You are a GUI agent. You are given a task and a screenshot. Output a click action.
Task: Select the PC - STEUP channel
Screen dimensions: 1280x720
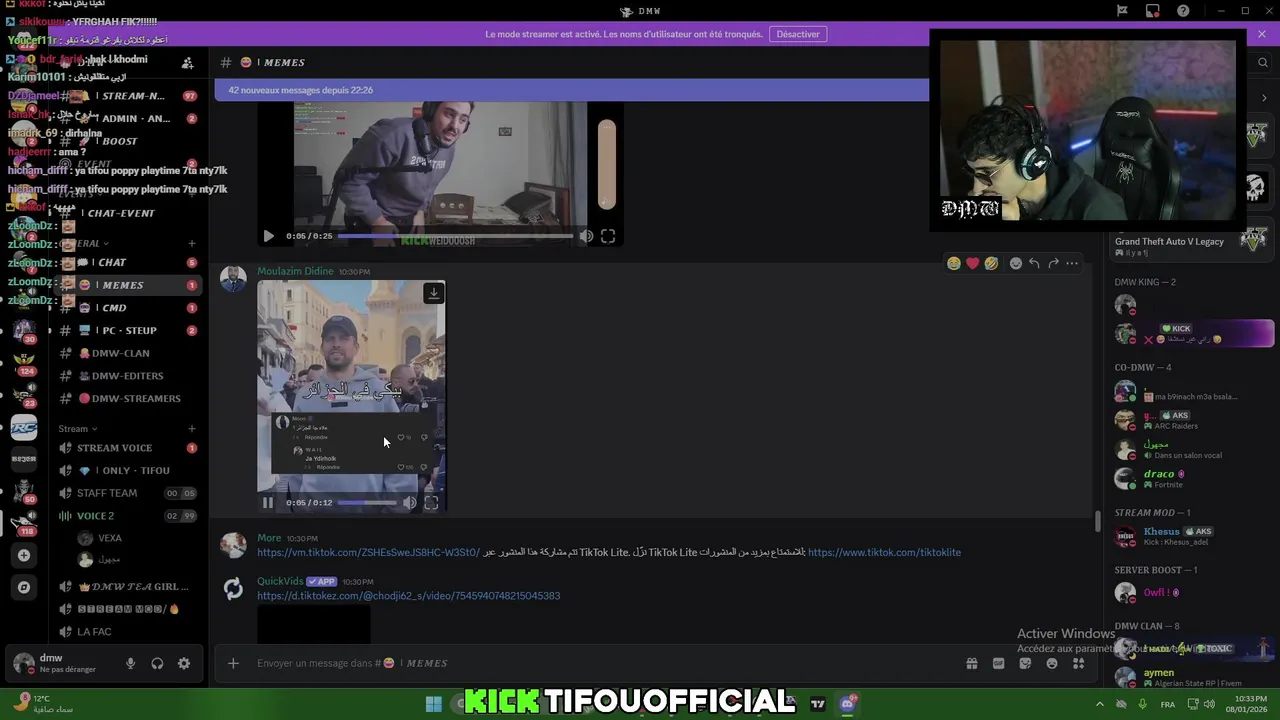click(x=128, y=330)
